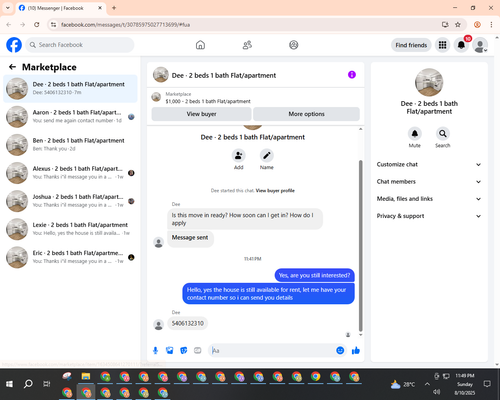The image size is (500, 400).
Task: Click Dee's large profile picture in right panel
Action: click(429, 82)
